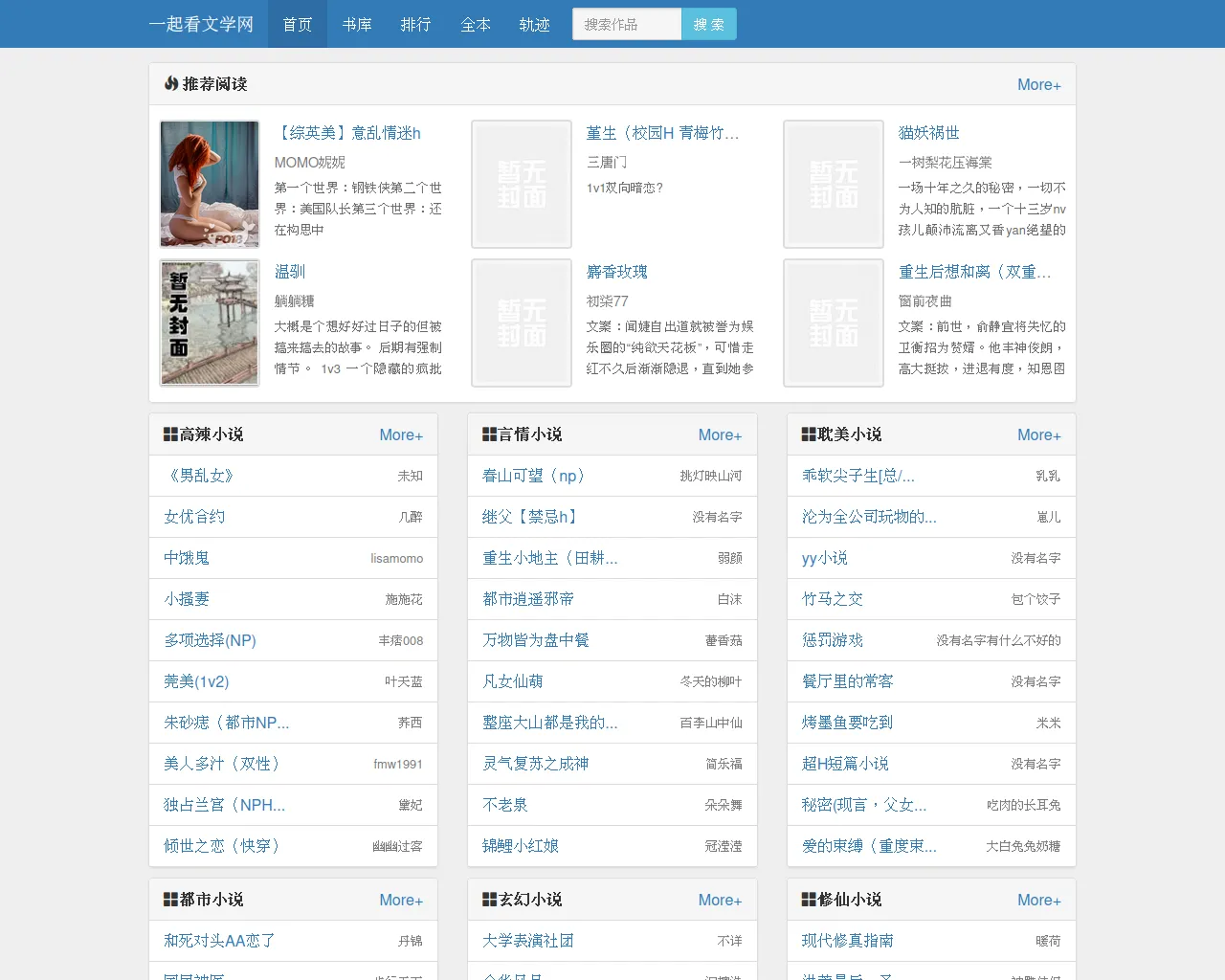Click the grid icon next to 高辣小说
The height and width of the screenshot is (980, 1225).
[168, 434]
